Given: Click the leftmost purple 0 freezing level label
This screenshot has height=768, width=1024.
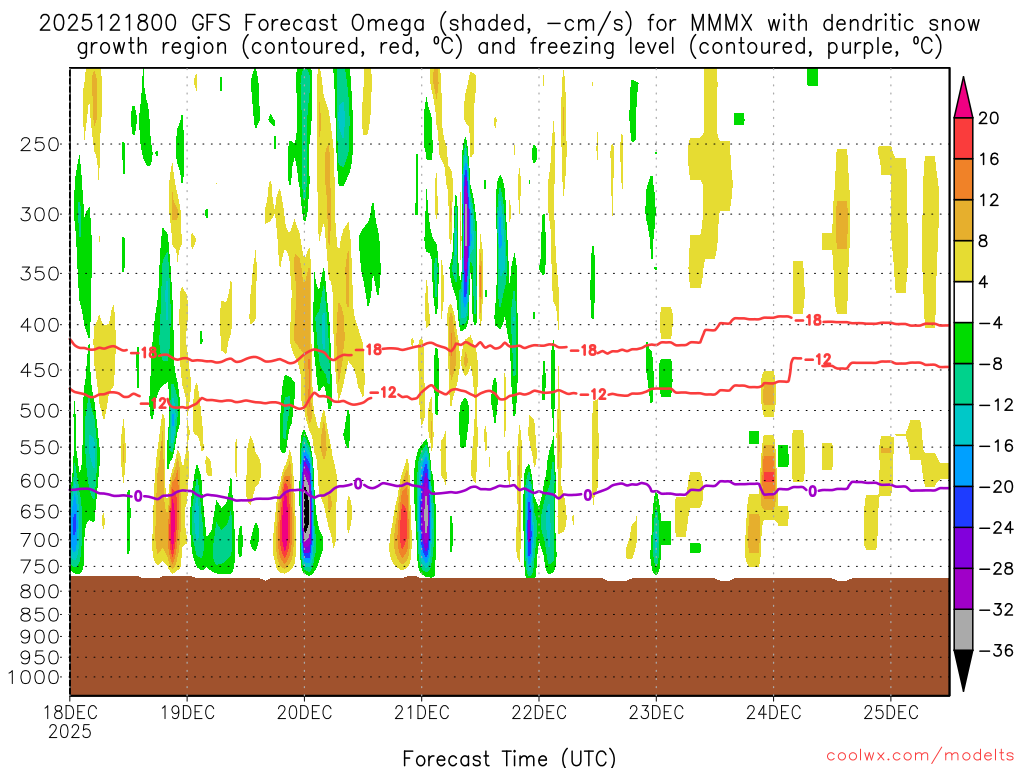Looking at the screenshot, I should 138,495.
